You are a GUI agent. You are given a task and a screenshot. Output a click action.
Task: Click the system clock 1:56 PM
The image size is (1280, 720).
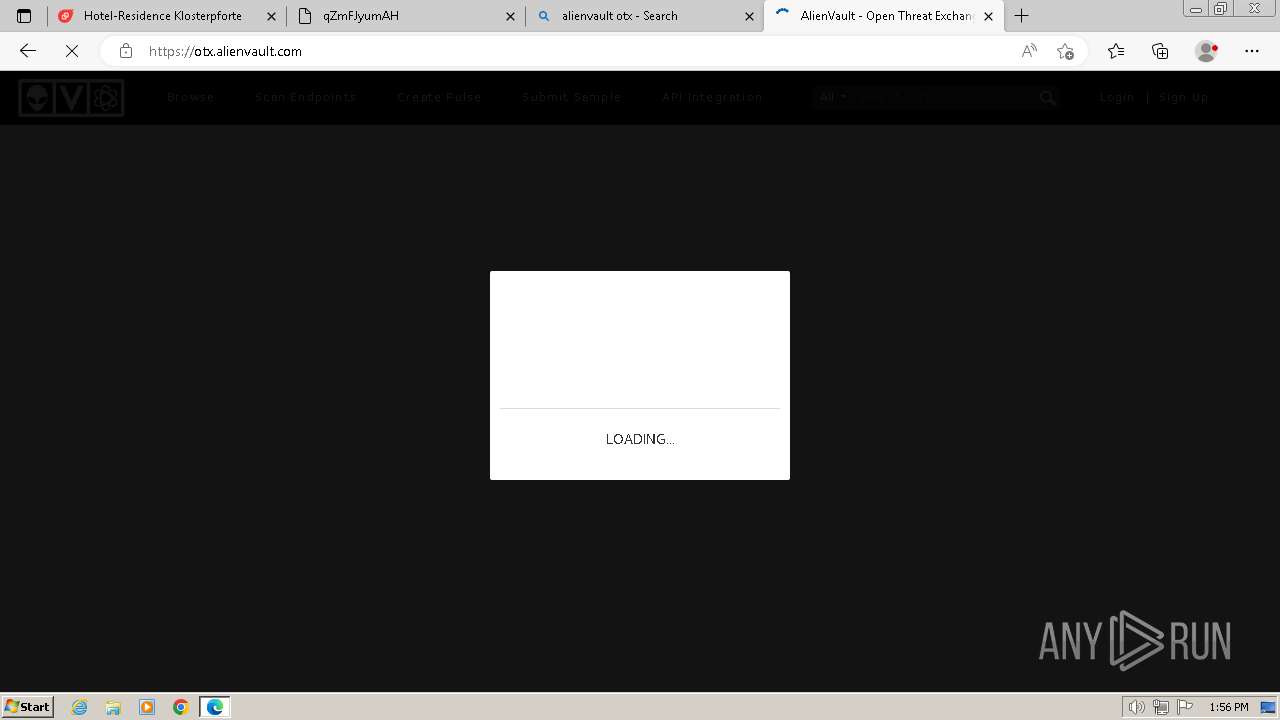(x=1228, y=707)
